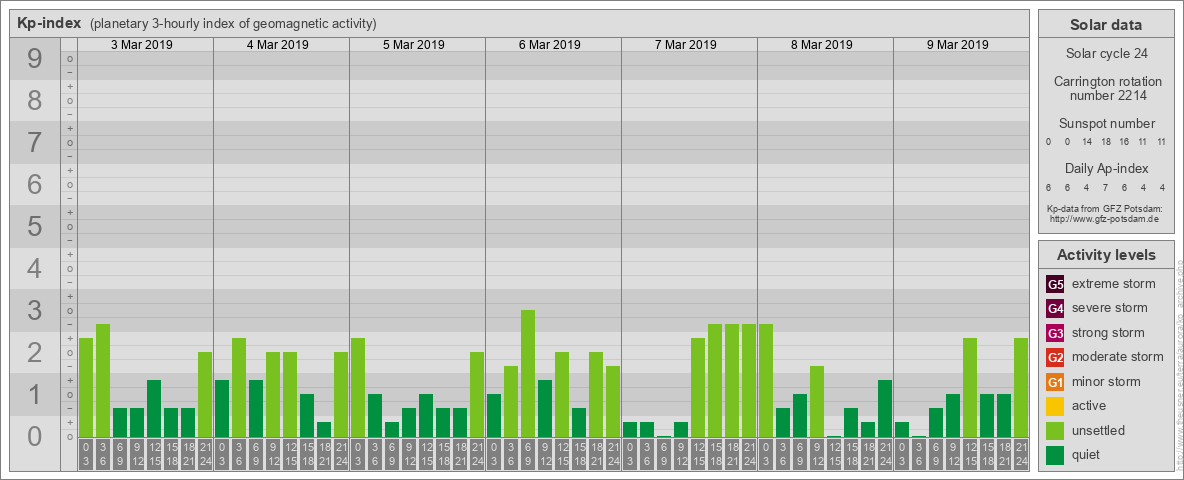The height and width of the screenshot is (480, 1184).
Task: Click the Sunspot number label
Action: (x=1106, y=124)
